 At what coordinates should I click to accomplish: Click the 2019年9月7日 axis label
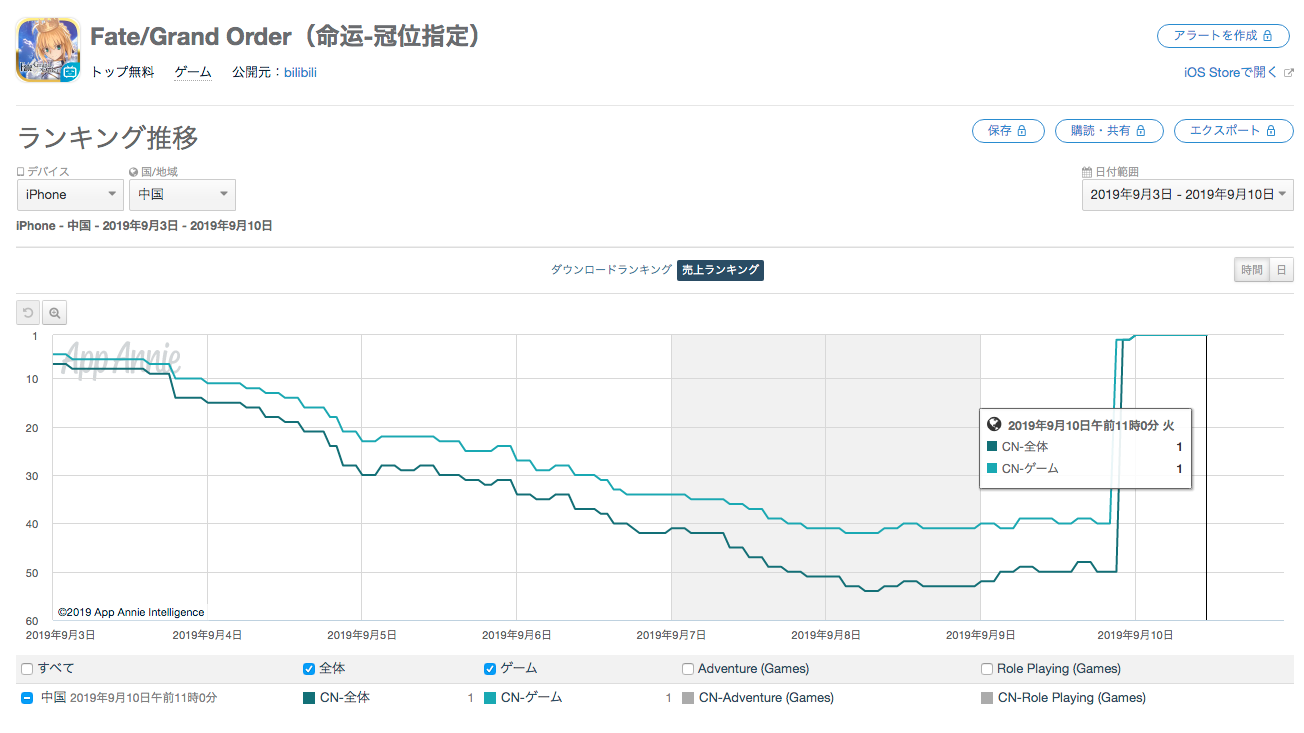[x=671, y=634]
